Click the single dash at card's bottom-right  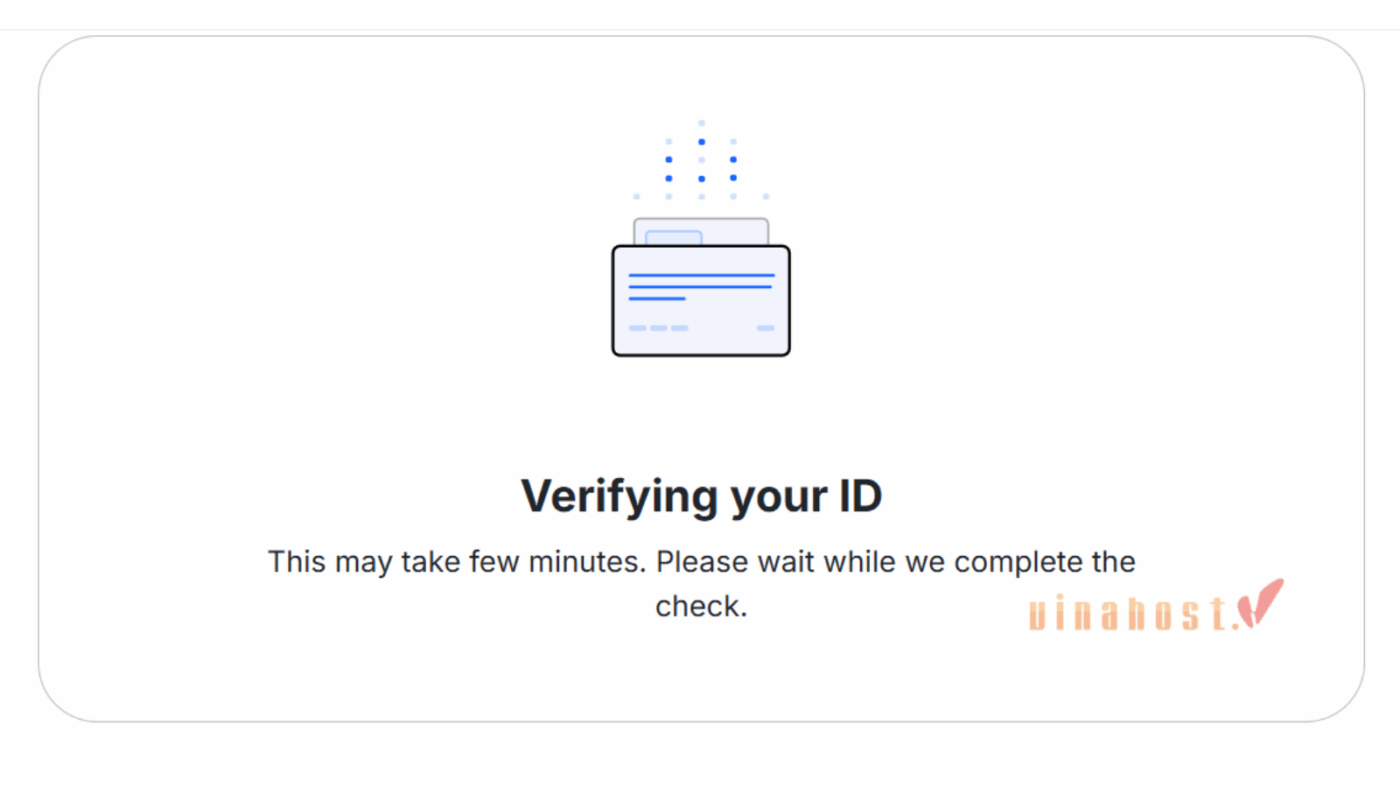[x=765, y=328]
